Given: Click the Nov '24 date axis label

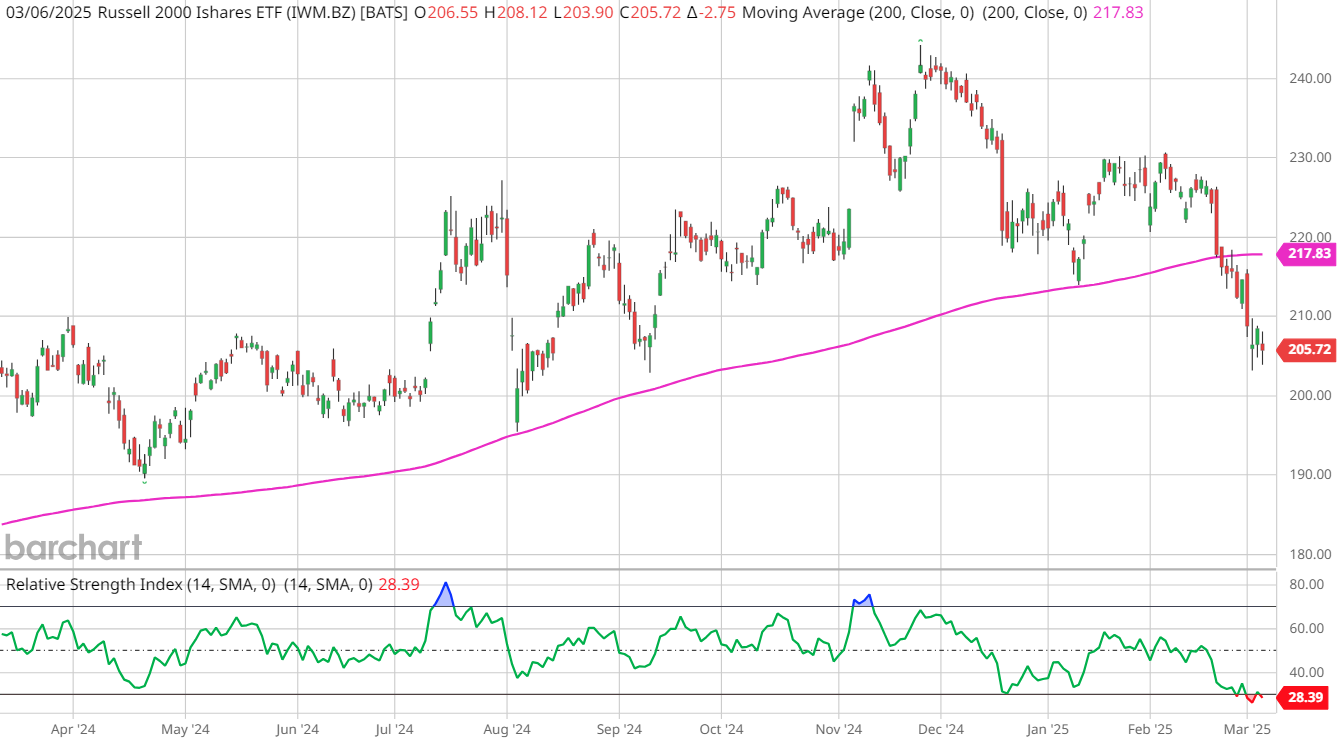Looking at the screenshot, I should tap(839, 730).
